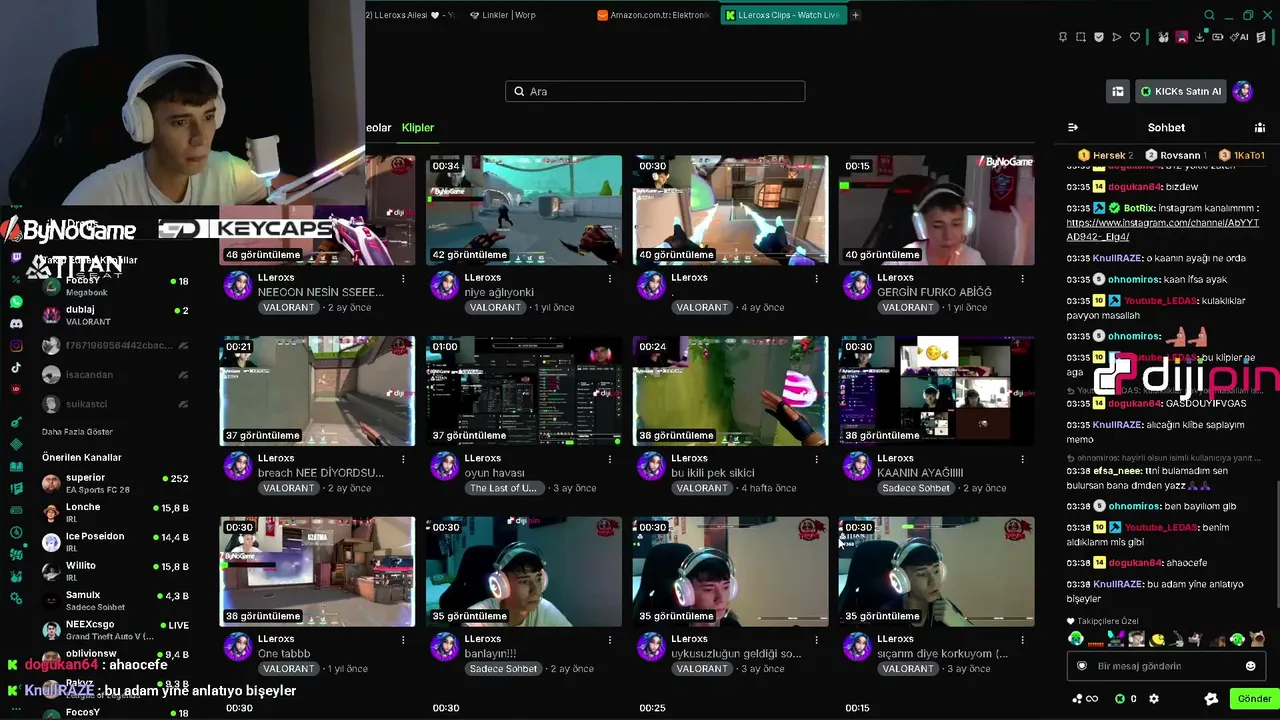Open the 'Lonche' recommended channel
Screen dimensions: 1280x720
click(115, 513)
